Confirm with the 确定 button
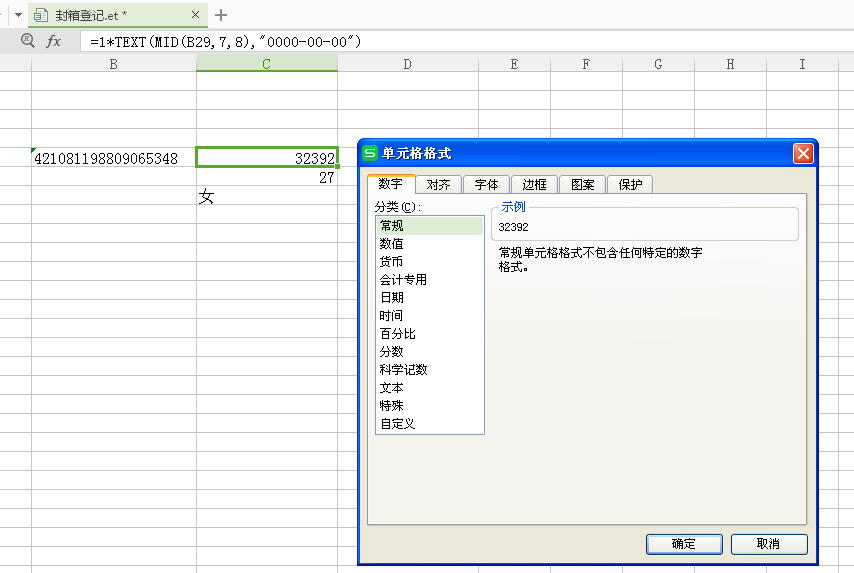 click(x=684, y=544)
